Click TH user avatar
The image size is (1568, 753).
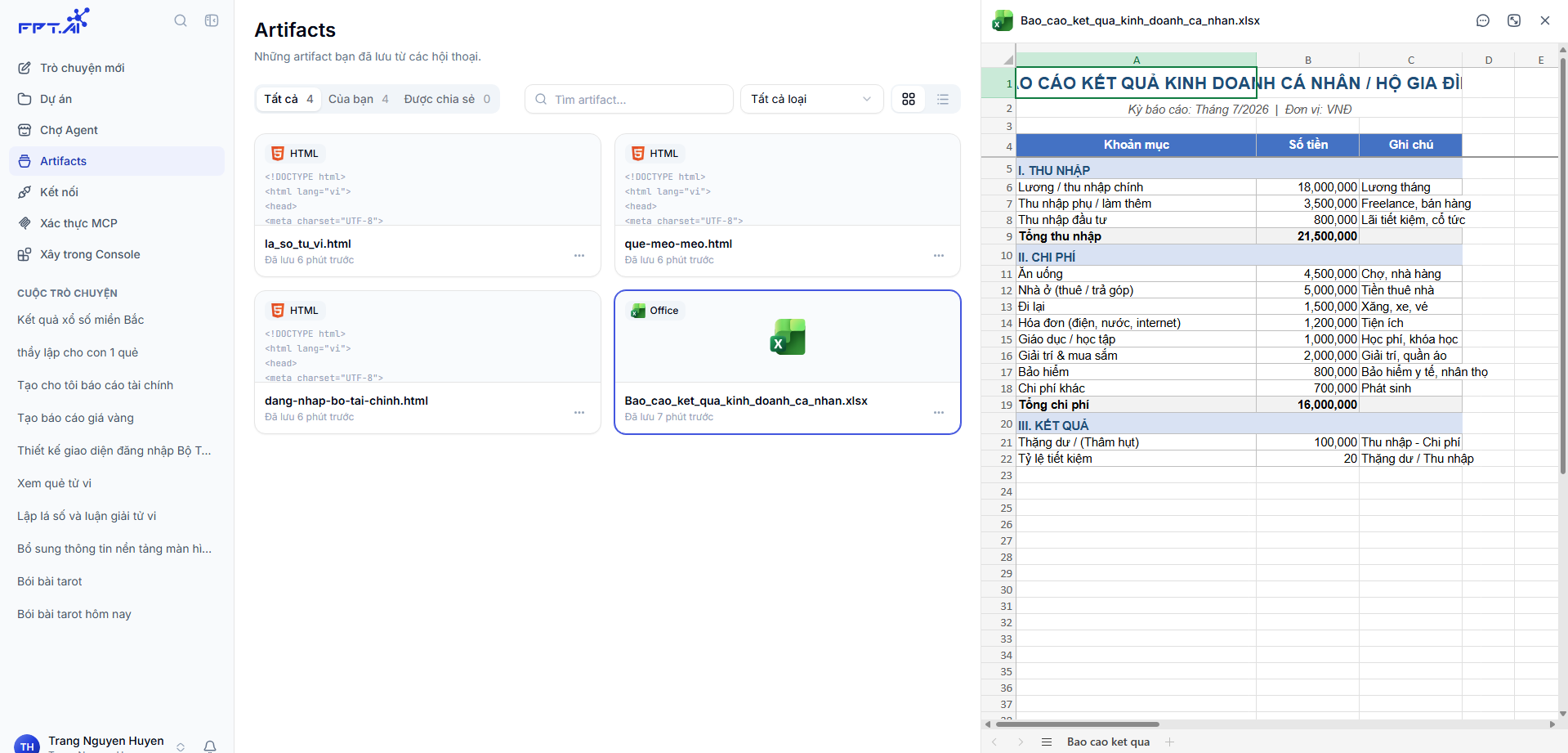[x=27, y=744]
